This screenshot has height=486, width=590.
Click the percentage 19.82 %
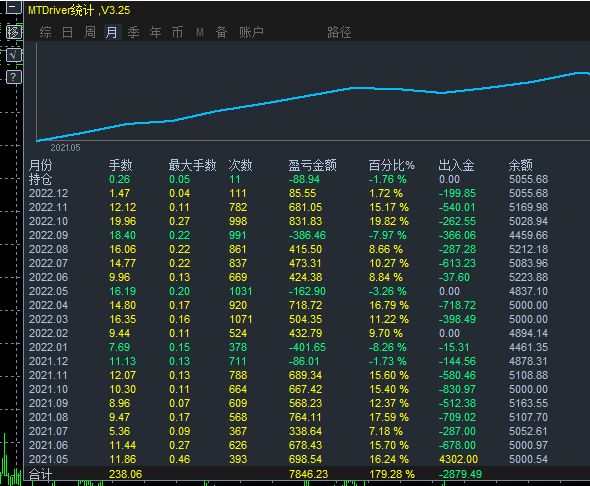[389, 221]
